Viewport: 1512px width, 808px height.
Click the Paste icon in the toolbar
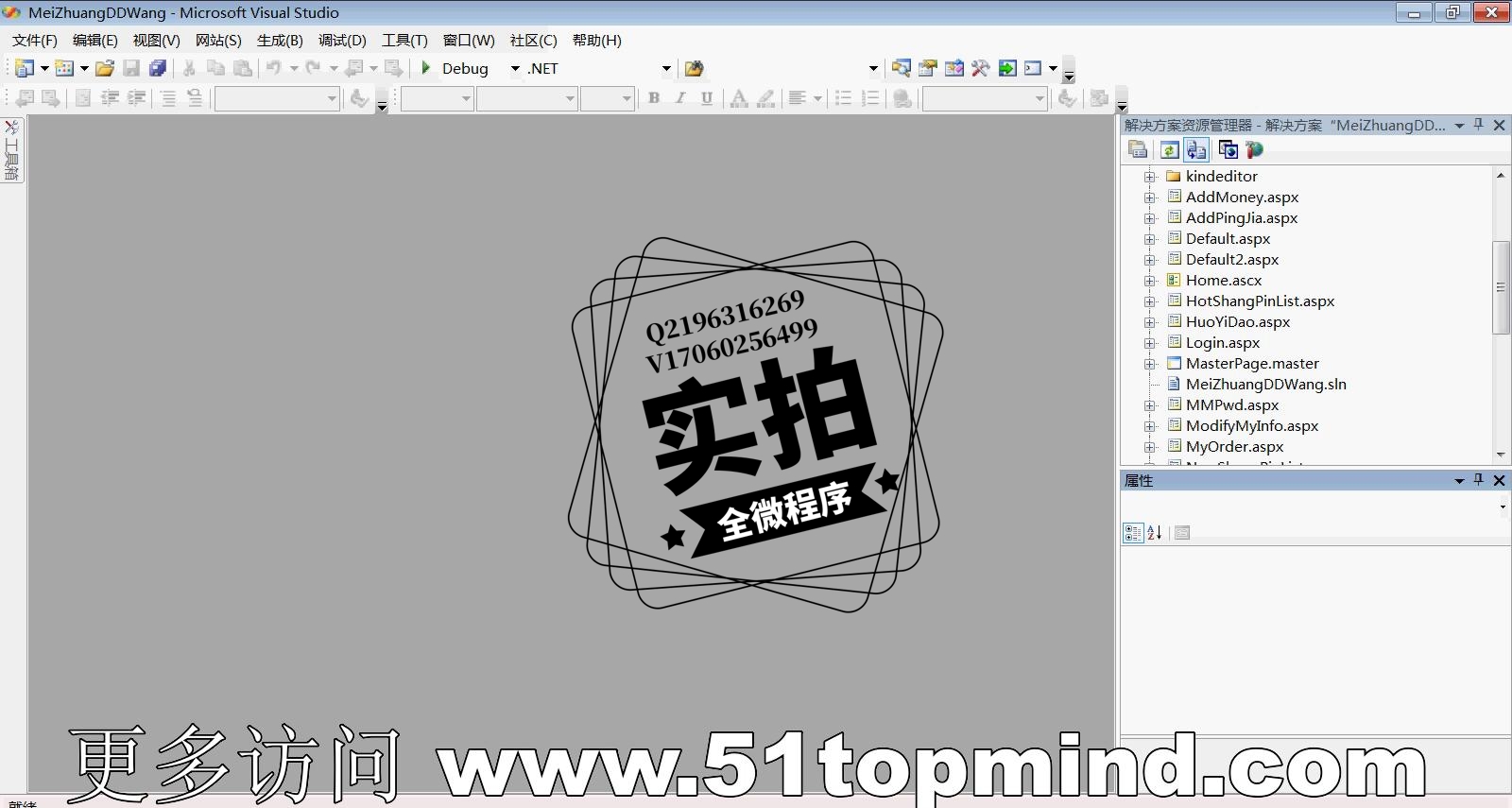click(243, 68)
